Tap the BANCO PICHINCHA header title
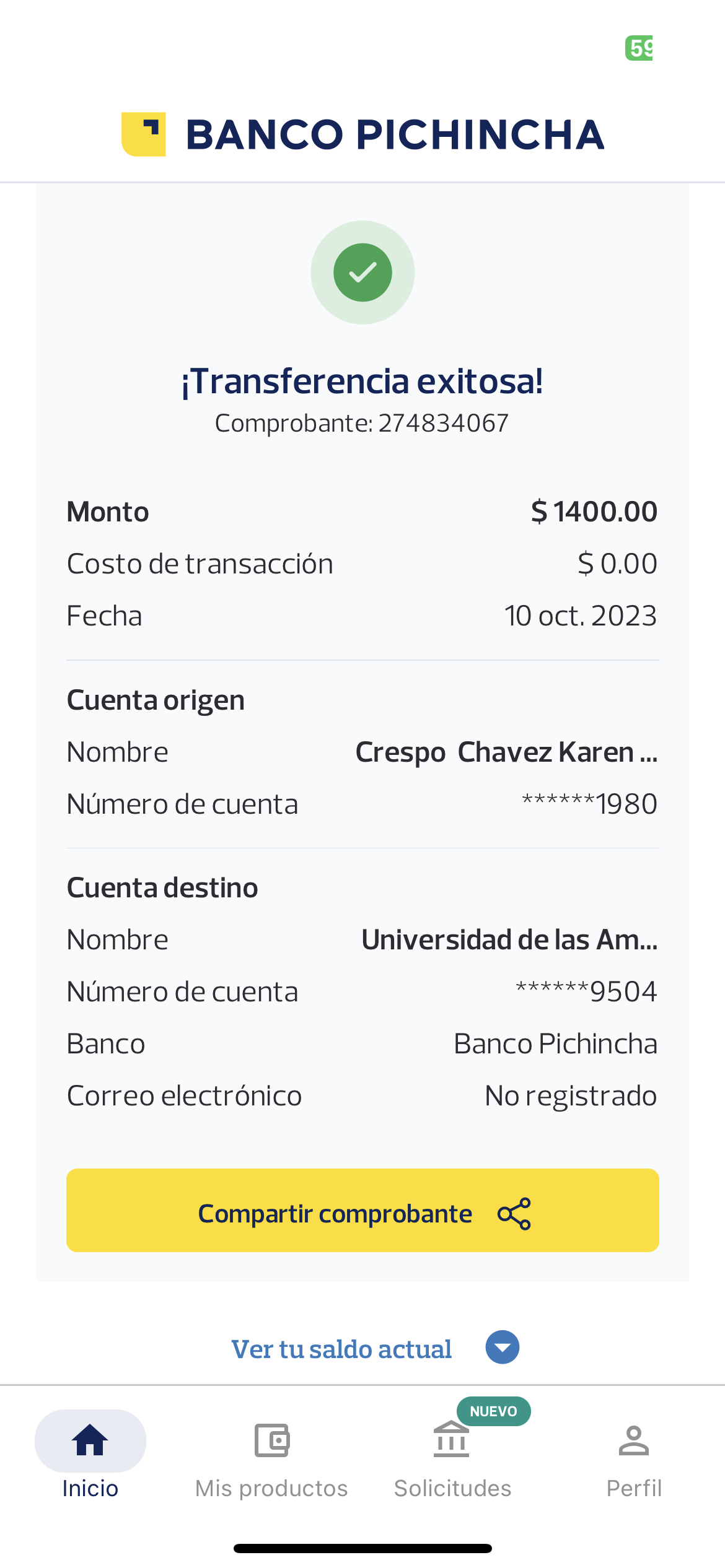The width and height of the screenshot is (725, 1568). [395, 134]
